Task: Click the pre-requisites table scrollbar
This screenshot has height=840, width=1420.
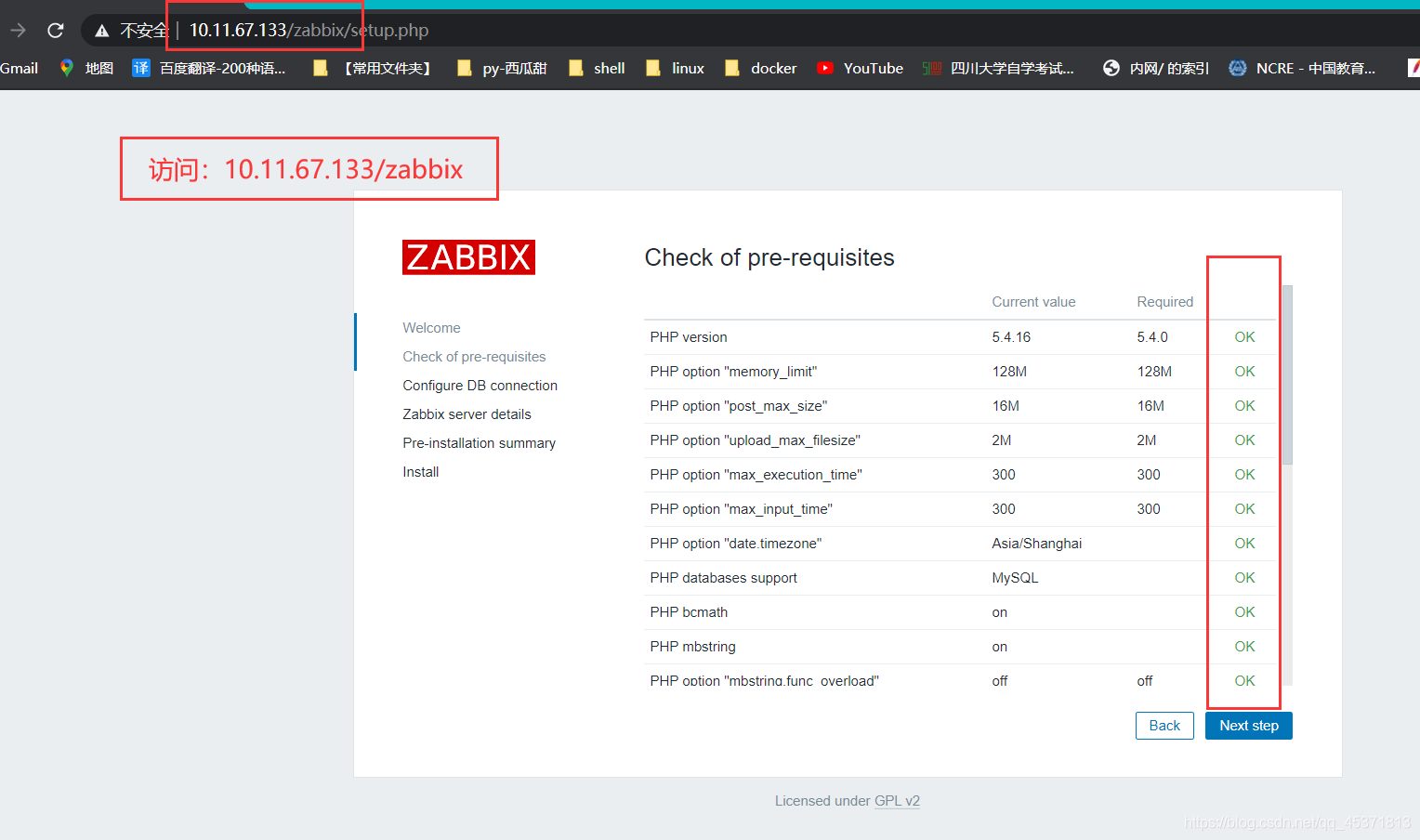Action: tap(1287, 374)
